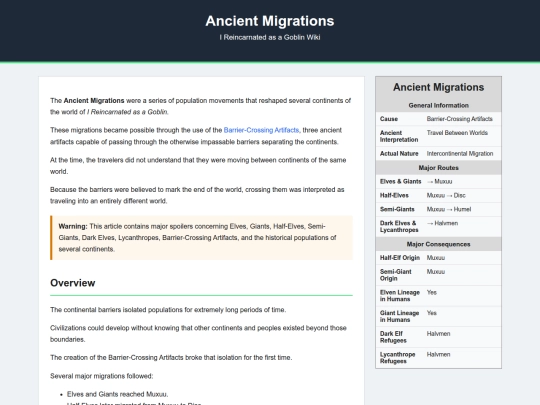The width and height of the screenshot is (540, 405).
Task: Click the Lycanthrope Refugees label
Action: [397, 357]
